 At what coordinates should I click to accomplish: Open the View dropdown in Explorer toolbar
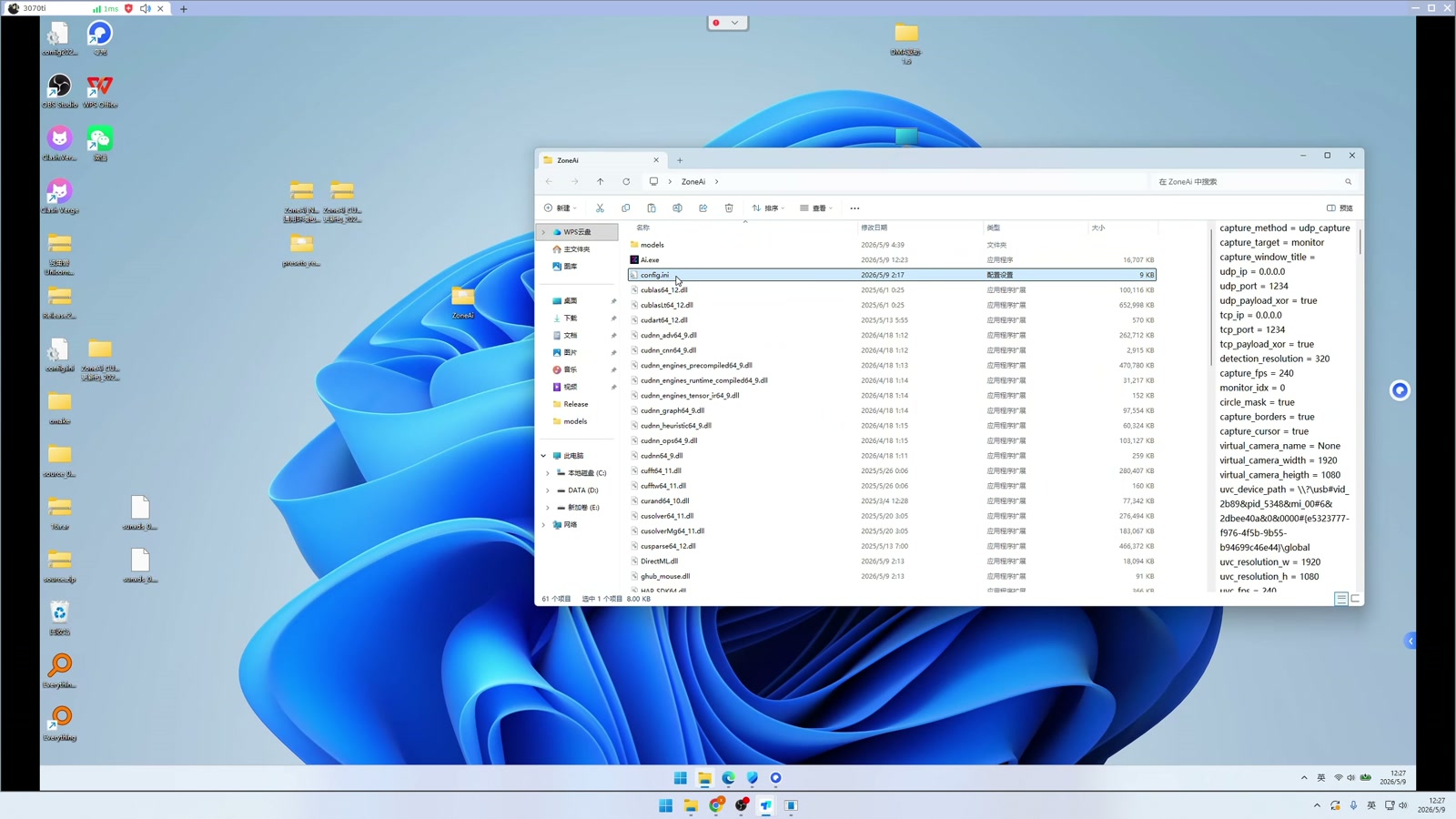point(816,208)
